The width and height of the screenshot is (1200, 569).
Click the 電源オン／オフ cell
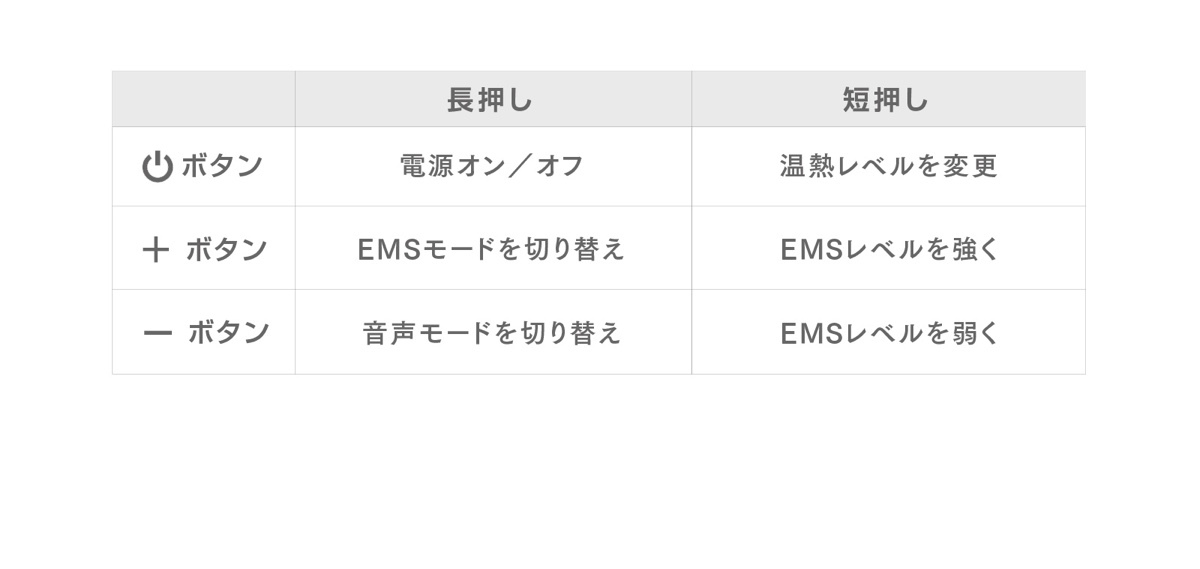tap(493, 167)
